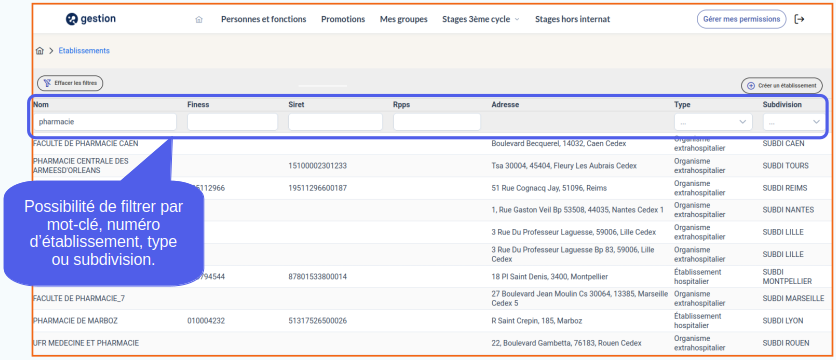
Task: Go to the Promotions menu item
Action: pos(343,19)
